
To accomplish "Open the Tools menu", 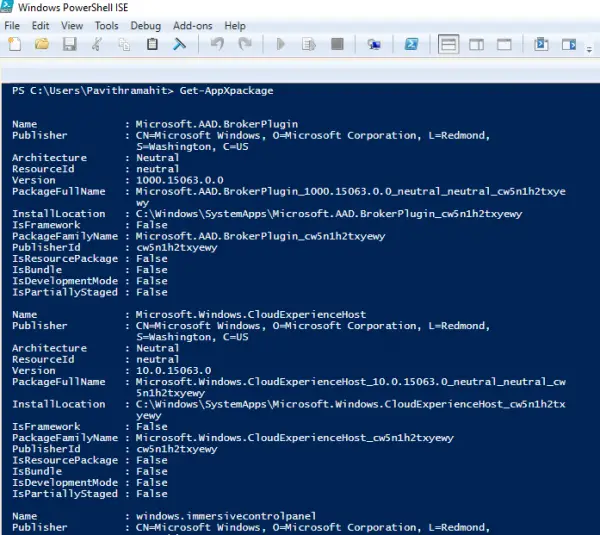I will 106,26.
